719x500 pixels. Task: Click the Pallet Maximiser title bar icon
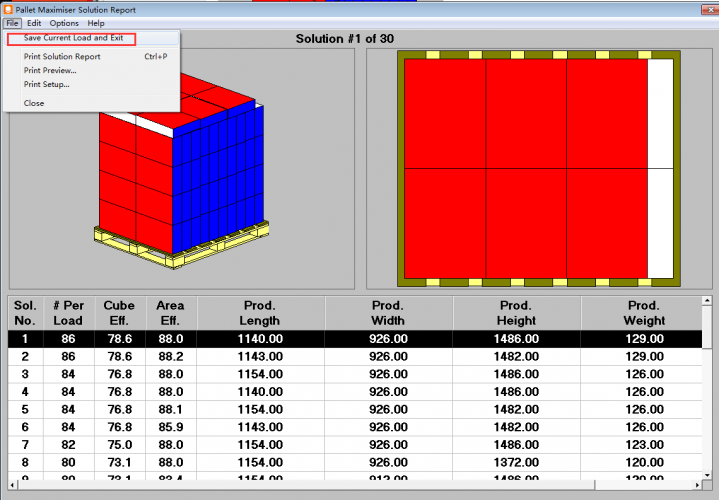tap(8, 9)
